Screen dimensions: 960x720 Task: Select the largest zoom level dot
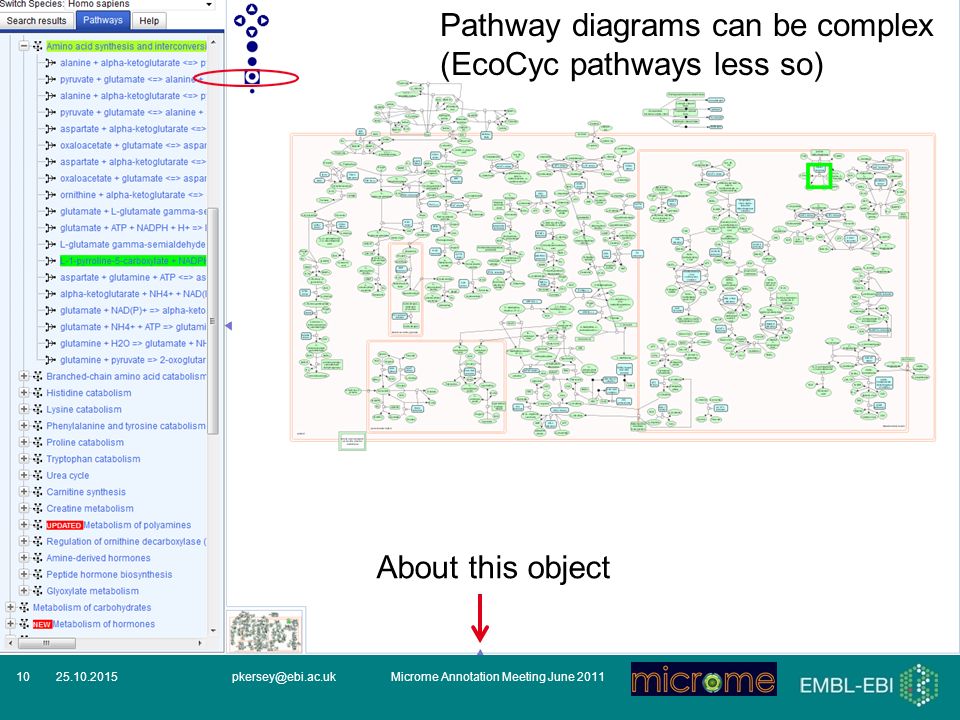pyautogui.click(x=252, y=47)
